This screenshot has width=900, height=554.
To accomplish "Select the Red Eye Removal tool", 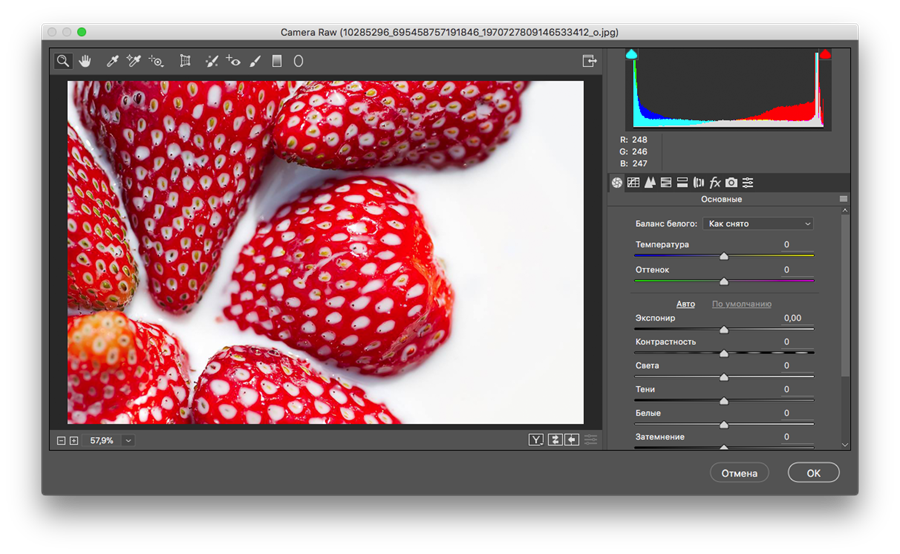I will pos(234,61).
